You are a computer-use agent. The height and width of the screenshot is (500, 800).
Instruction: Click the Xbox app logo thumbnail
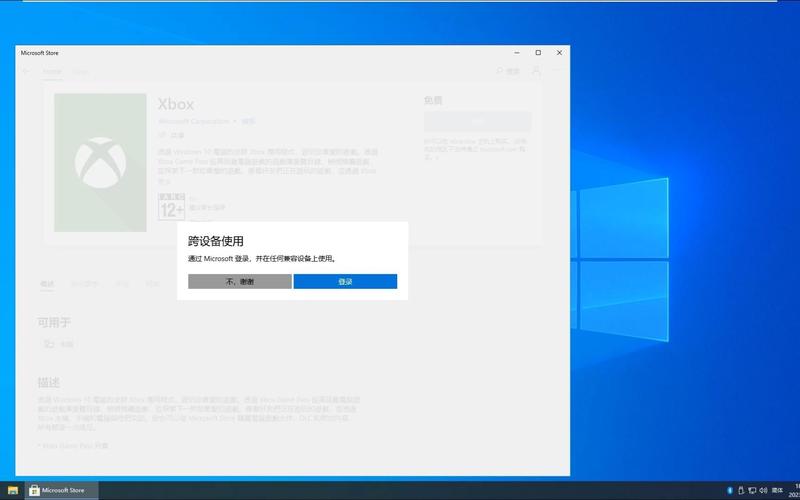pos(101,162)
